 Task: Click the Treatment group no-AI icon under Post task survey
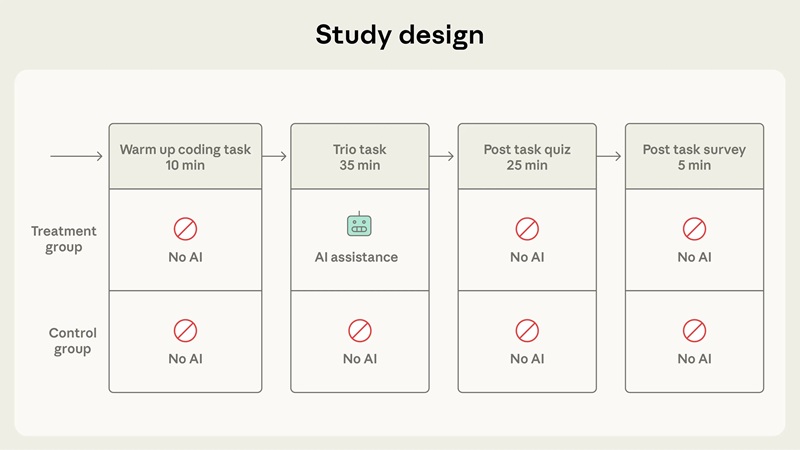coord(694,229)
